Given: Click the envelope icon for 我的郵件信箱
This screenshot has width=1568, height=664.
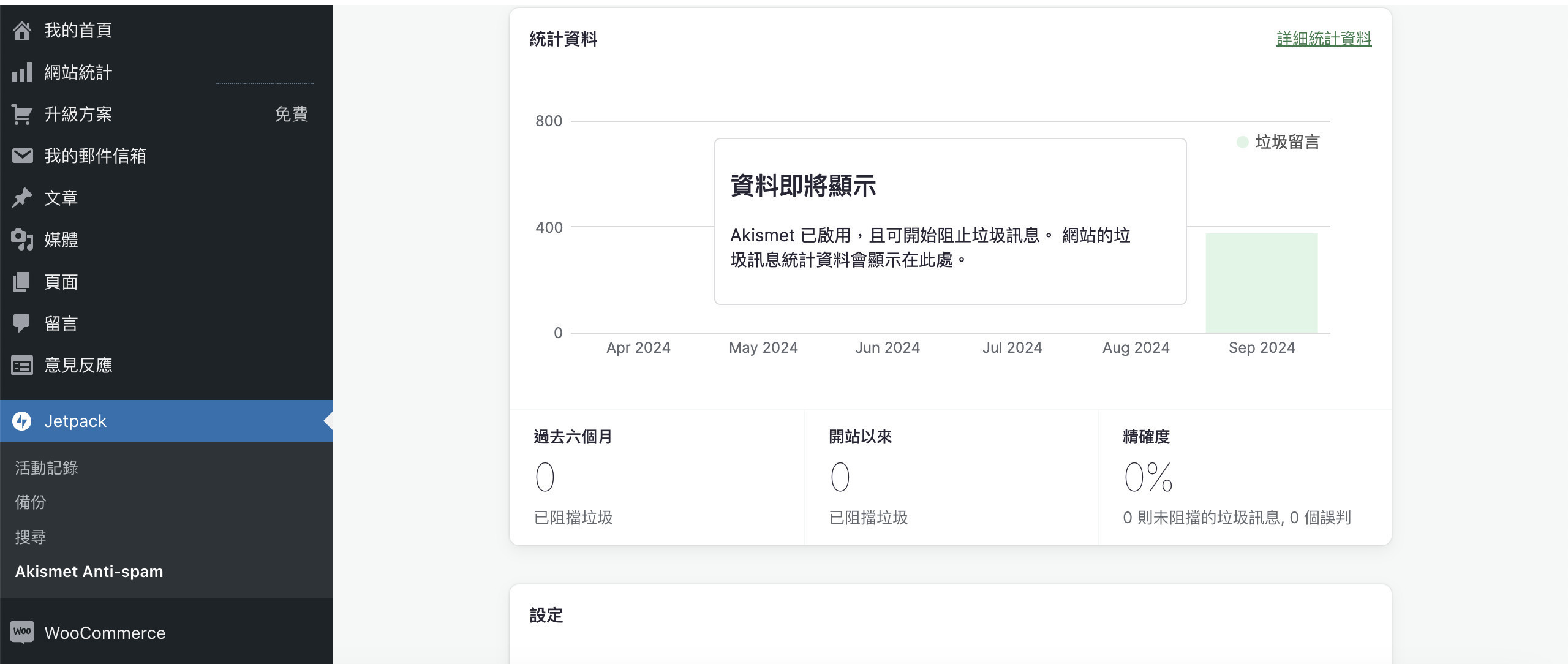Looking at the screenshot, I should [x=22, y=156].
